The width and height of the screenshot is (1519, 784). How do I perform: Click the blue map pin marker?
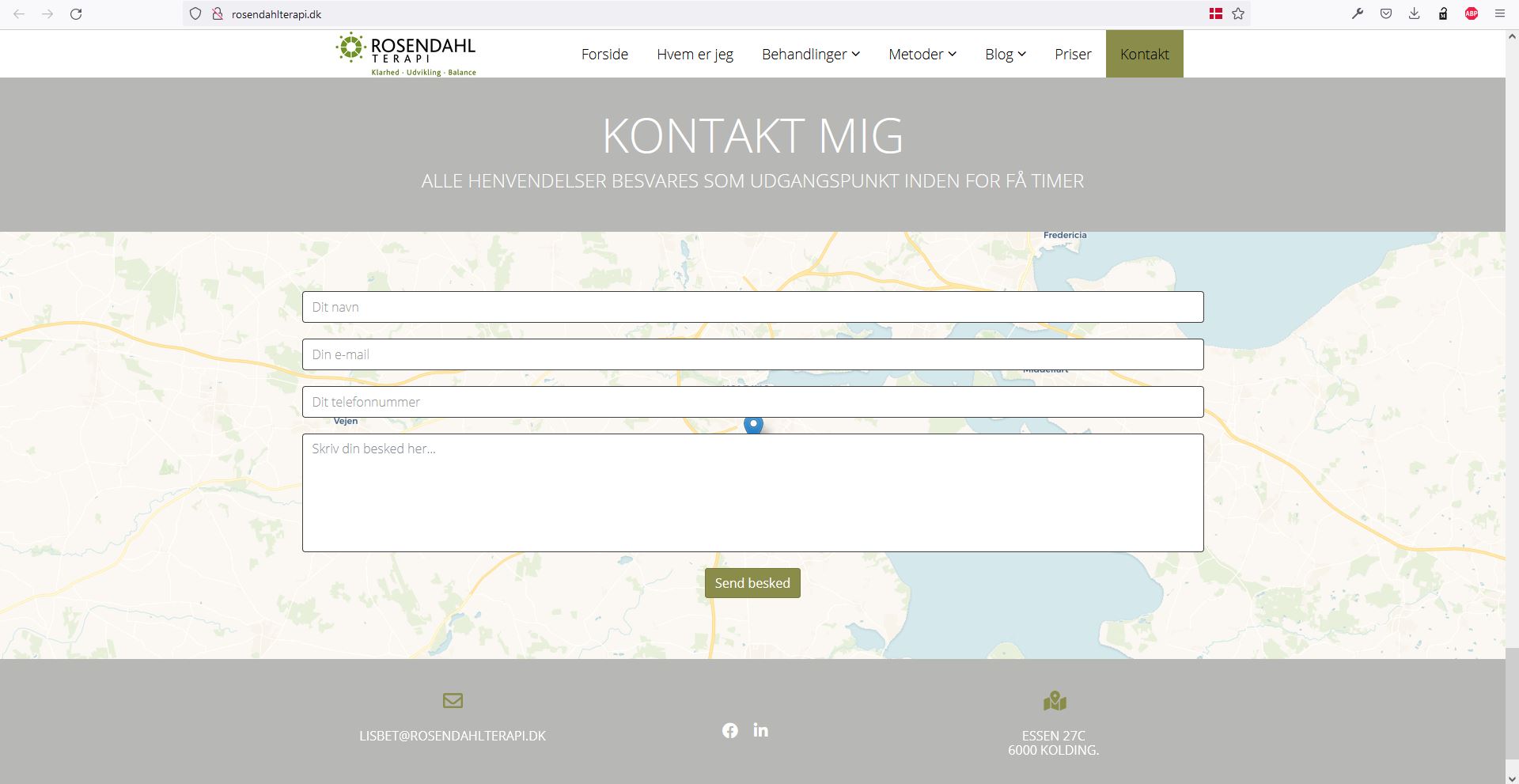(x=753, y=424)
